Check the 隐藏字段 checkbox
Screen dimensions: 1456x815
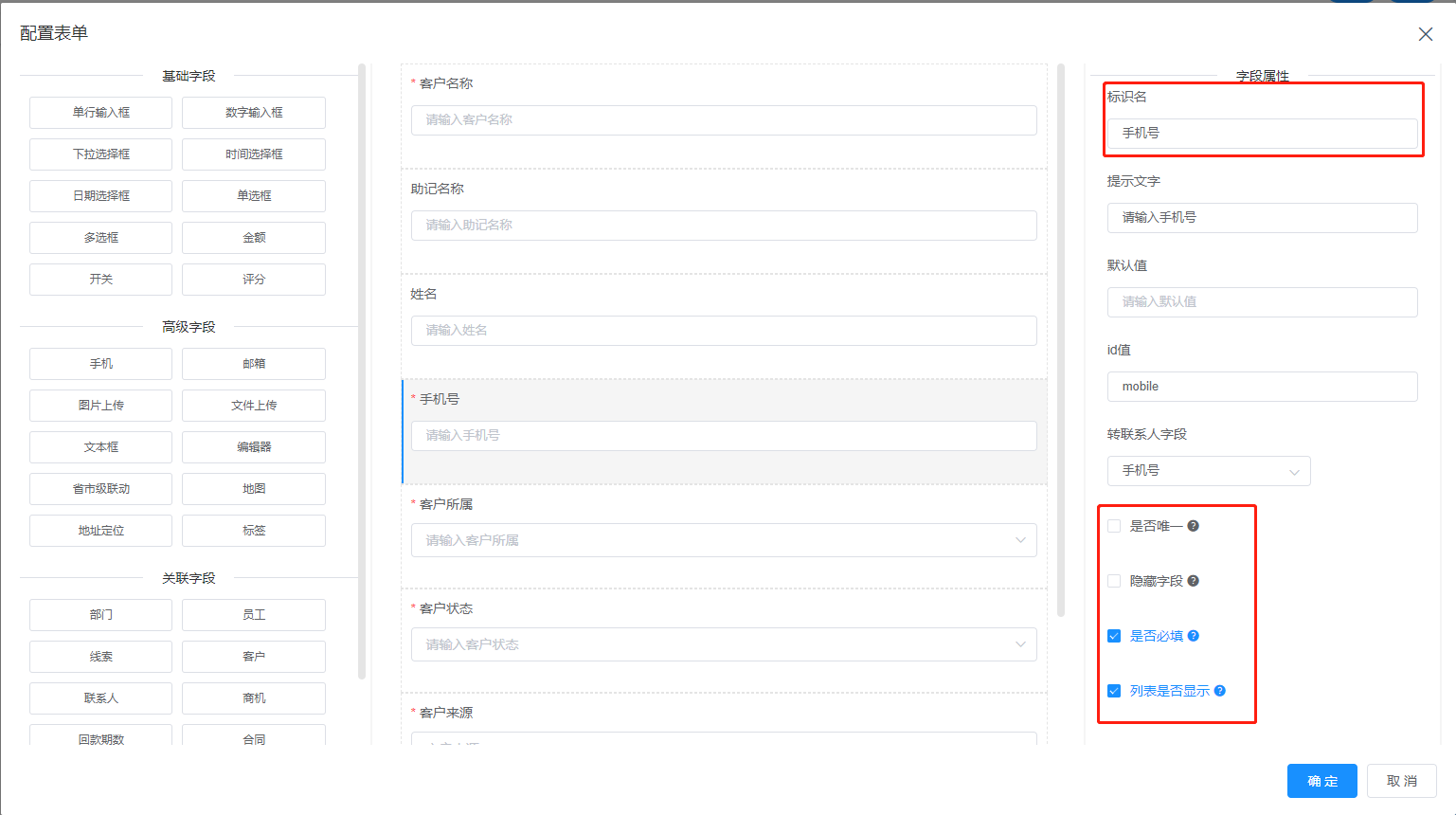pyautogui.click(x=1114, y=581)
